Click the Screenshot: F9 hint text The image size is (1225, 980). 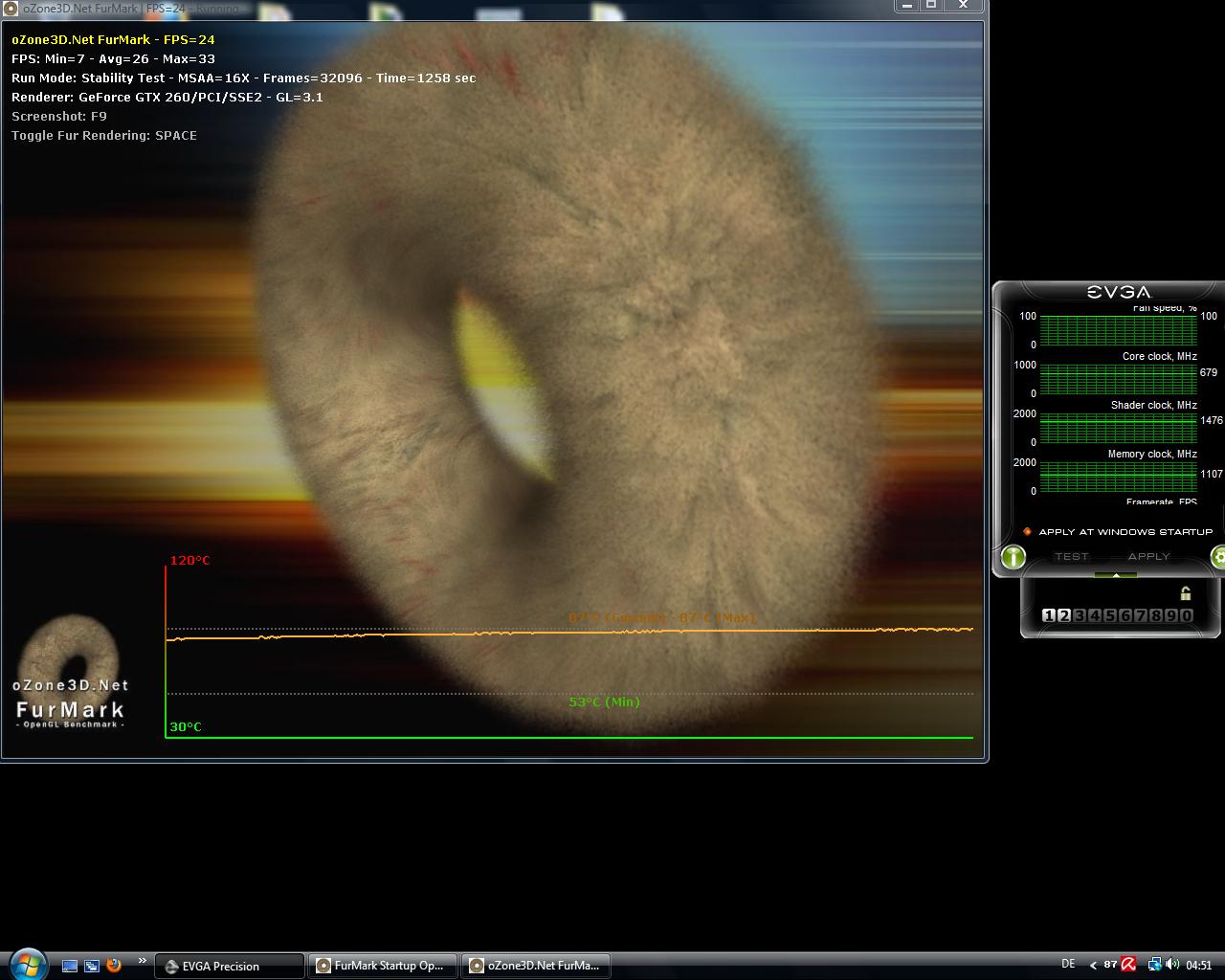coord(59,116)
